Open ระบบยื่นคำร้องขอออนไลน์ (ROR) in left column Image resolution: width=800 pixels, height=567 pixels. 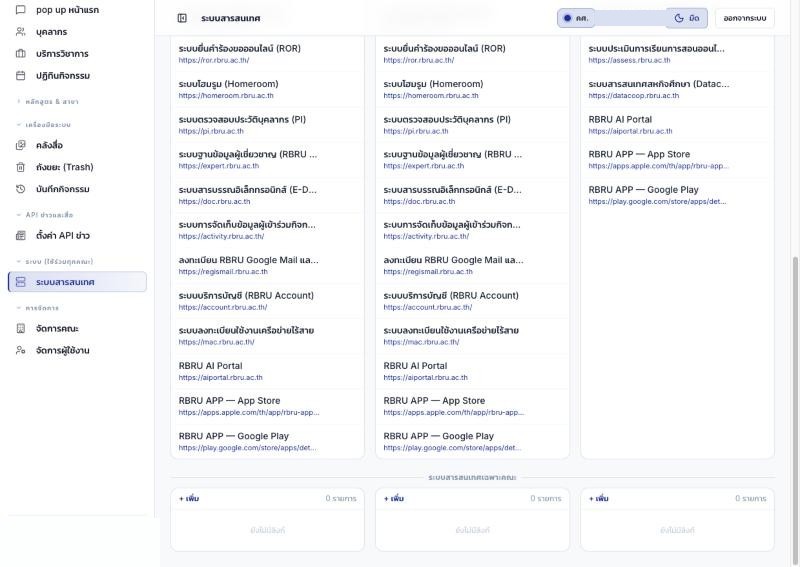pyautogui.click(x=268, y=54)
